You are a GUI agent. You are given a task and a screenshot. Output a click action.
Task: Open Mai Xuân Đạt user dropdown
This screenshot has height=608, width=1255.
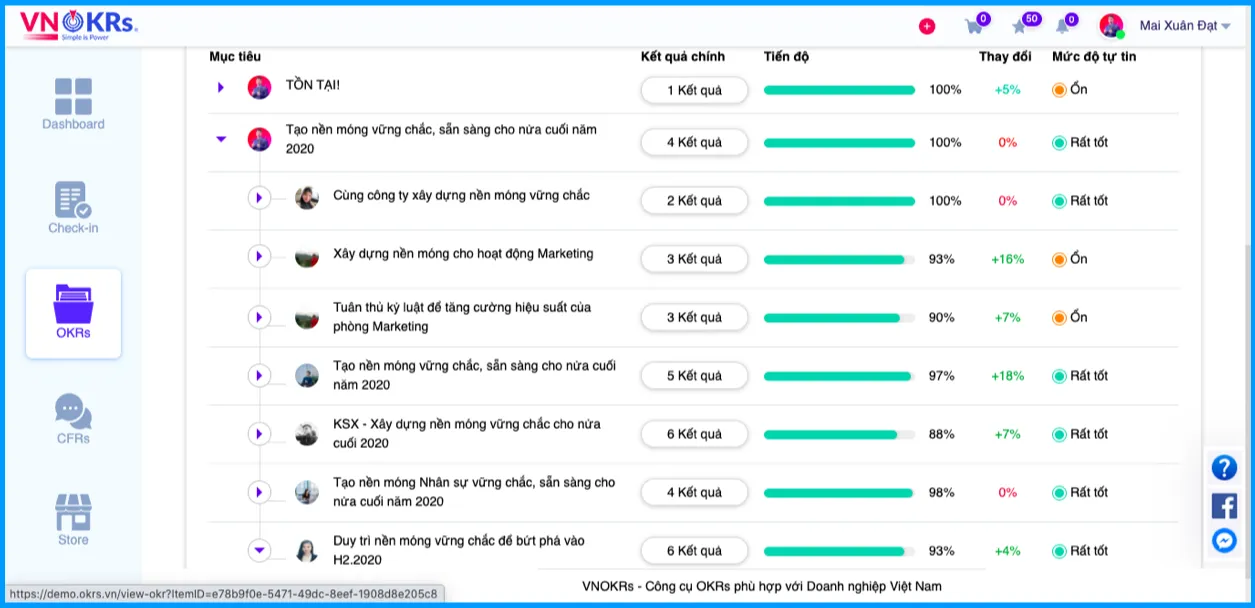[1185, 26]
